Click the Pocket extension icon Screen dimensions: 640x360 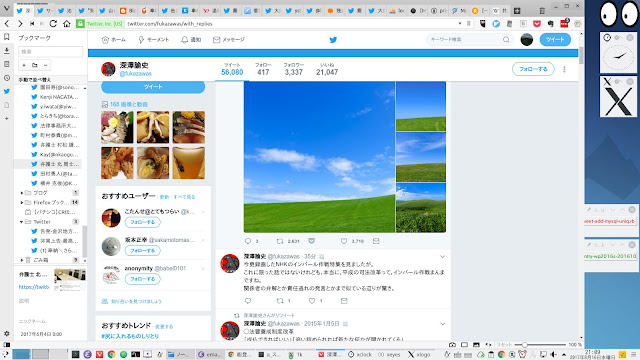pos(537,24)
